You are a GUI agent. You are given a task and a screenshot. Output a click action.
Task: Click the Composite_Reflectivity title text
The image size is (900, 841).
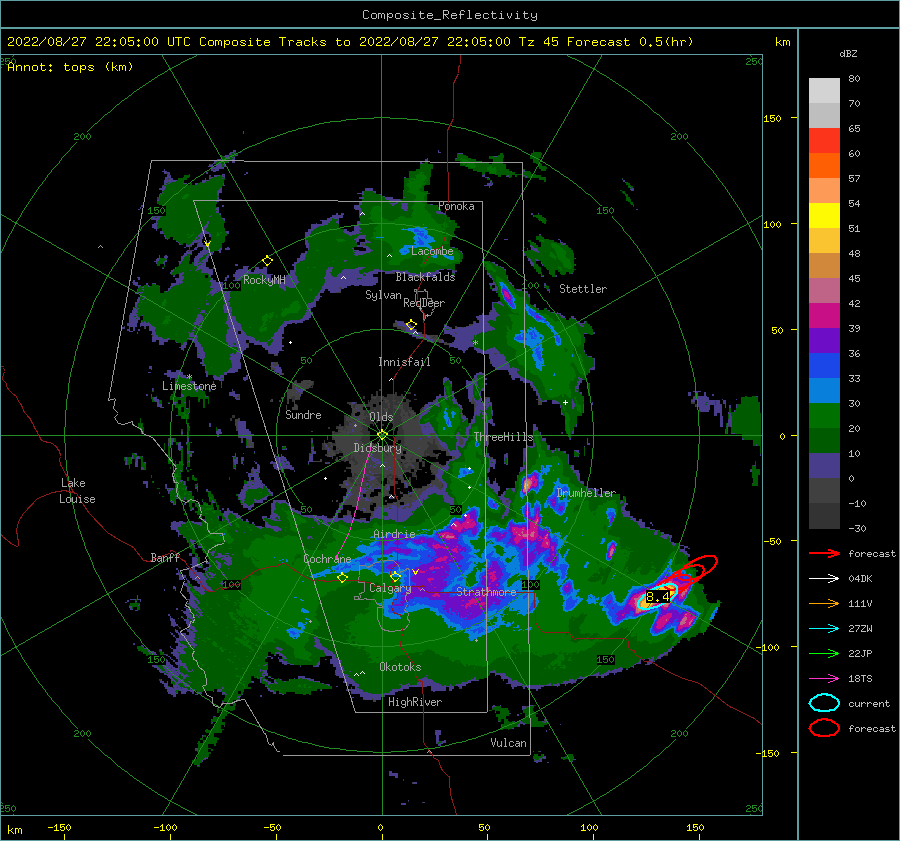pos(450,15)
